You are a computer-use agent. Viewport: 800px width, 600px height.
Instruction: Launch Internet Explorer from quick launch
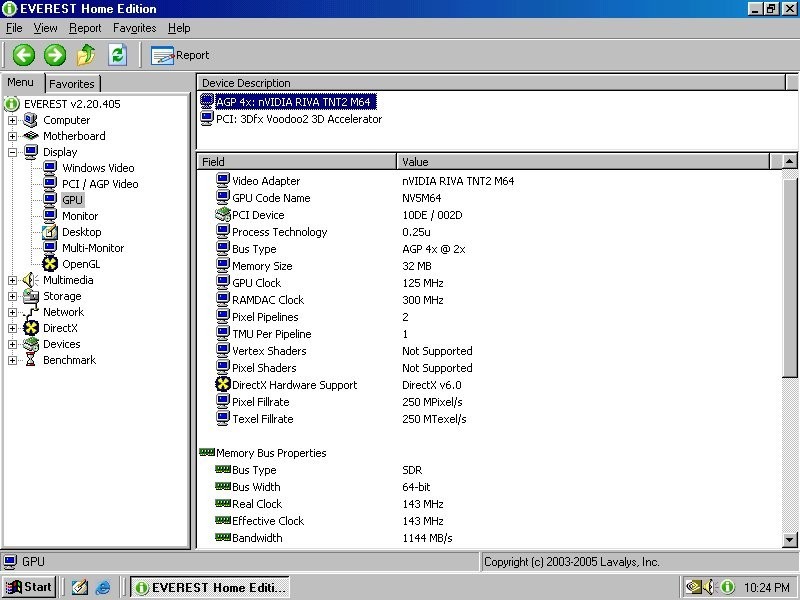103,587
